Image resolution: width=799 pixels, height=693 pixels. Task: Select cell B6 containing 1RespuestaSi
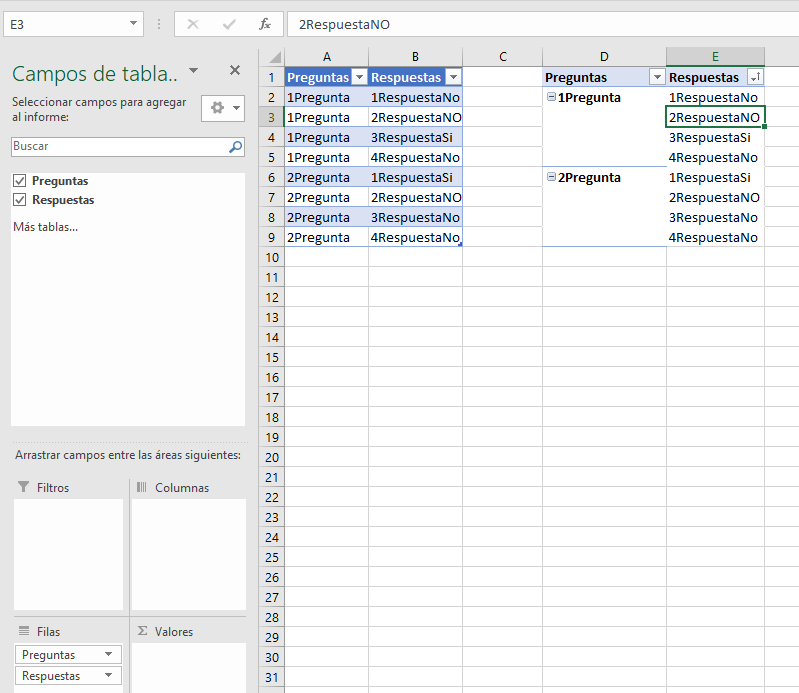pyautogui.click(x=415, y=177)
